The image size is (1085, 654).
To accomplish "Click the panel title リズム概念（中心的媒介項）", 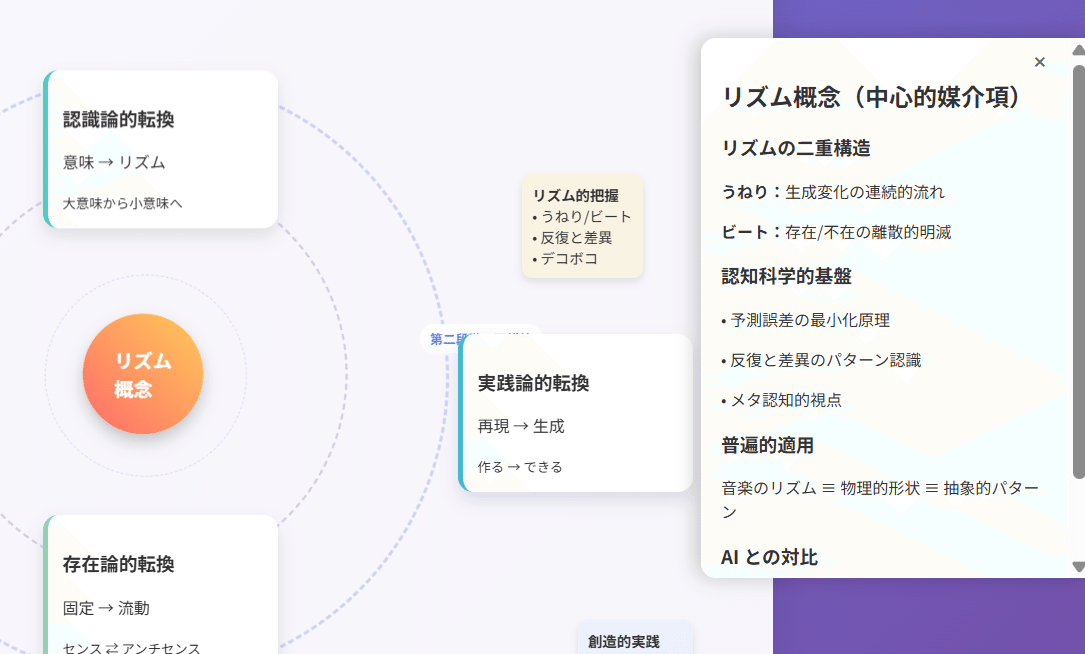I will [x=871, y=97].
